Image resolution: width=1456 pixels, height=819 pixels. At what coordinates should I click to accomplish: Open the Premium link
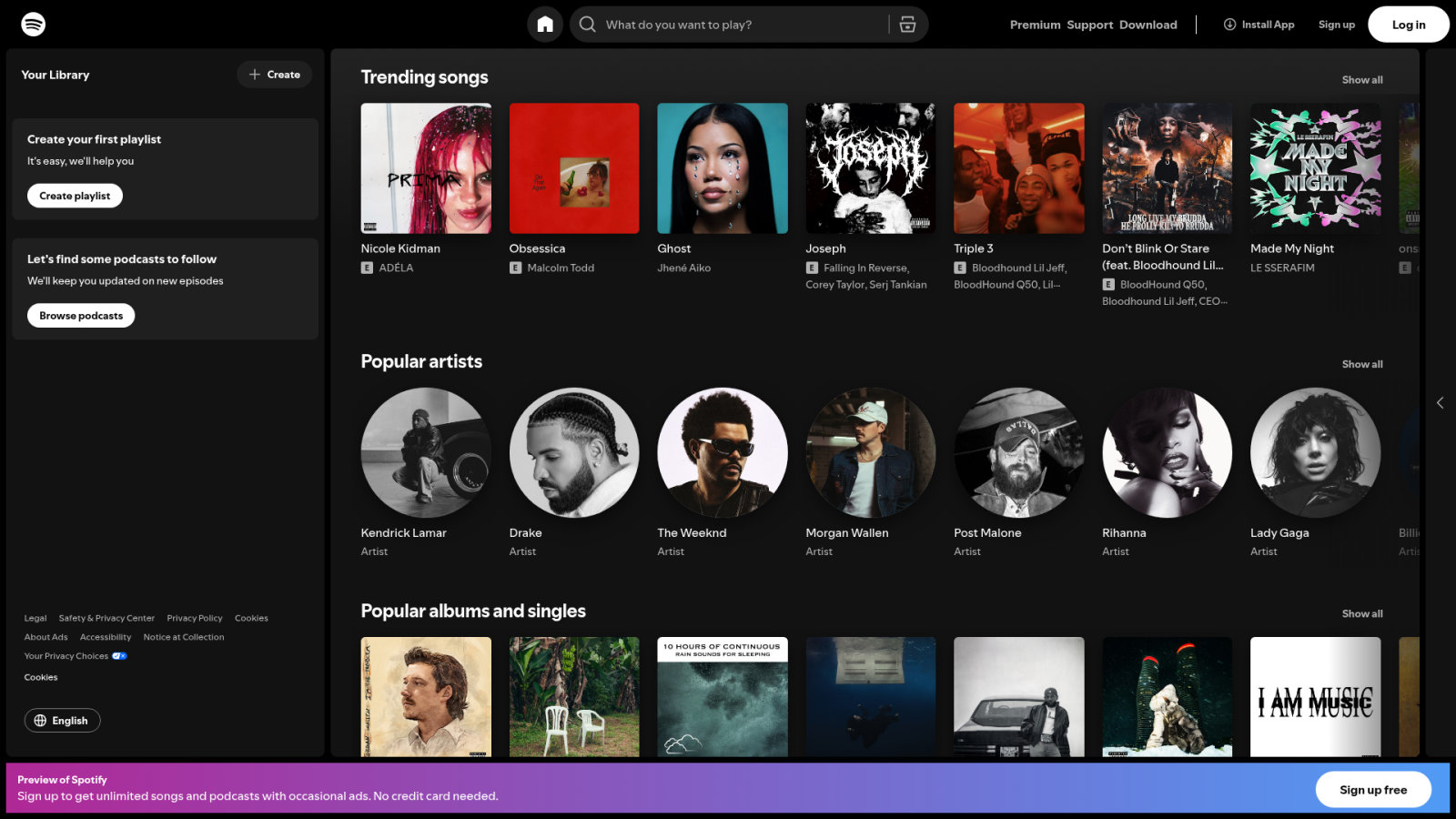pos(1035,25)
